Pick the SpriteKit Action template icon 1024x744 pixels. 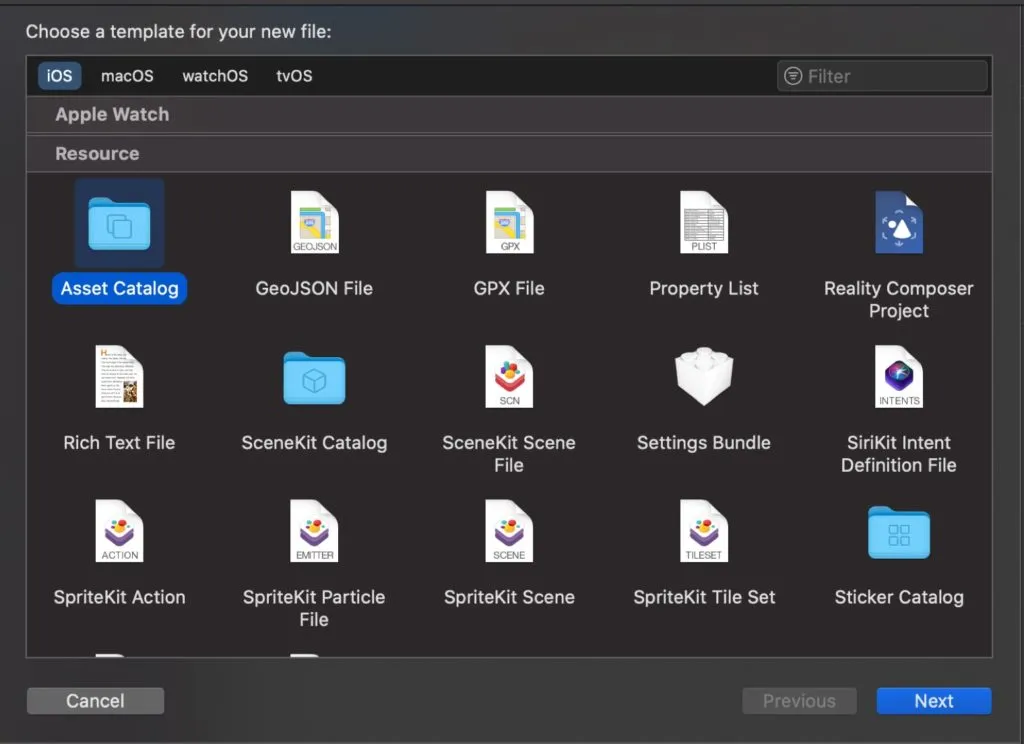tap(119, 531)
